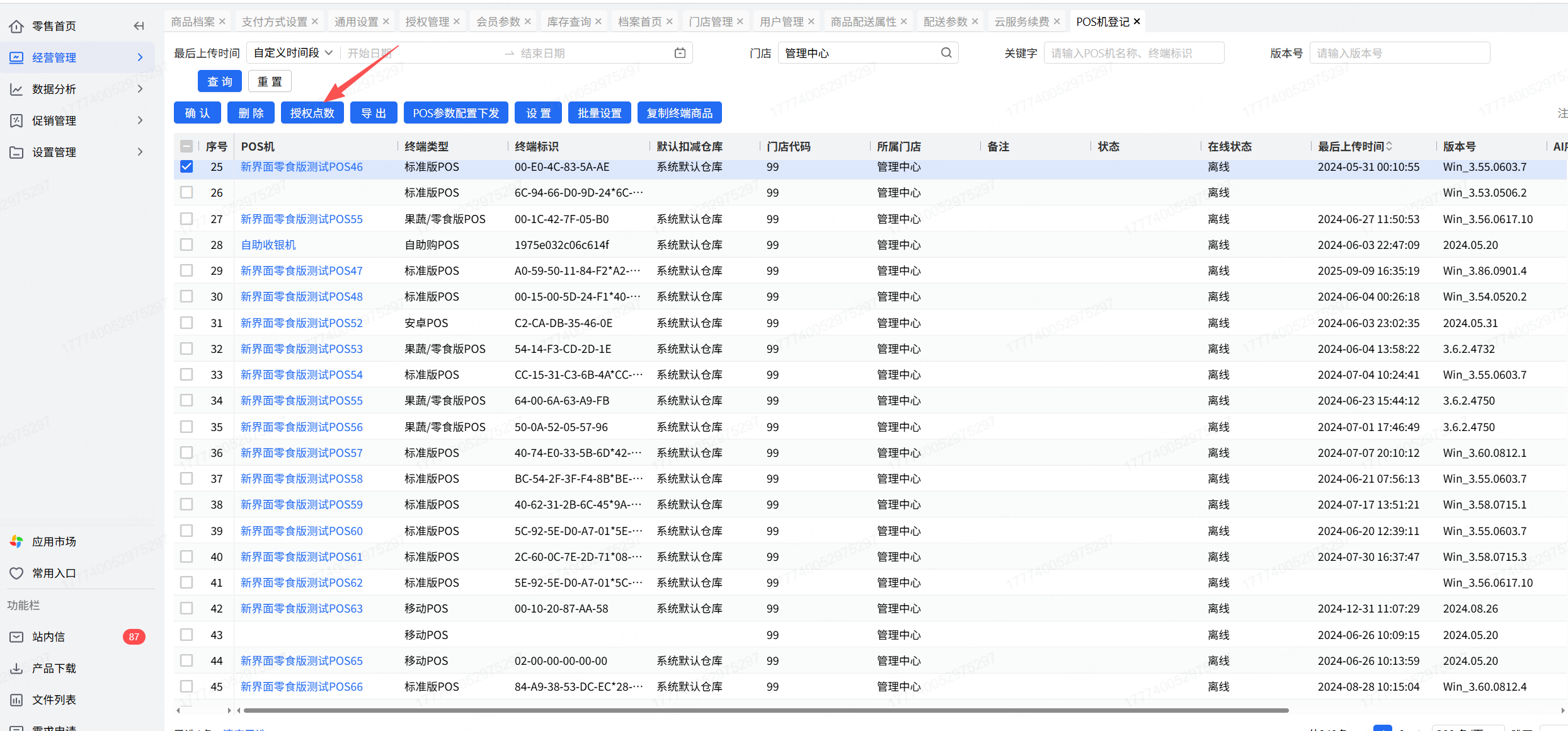Click the 零售首页 home icon
The image size is (1568, 731).
tap(16, 26)
